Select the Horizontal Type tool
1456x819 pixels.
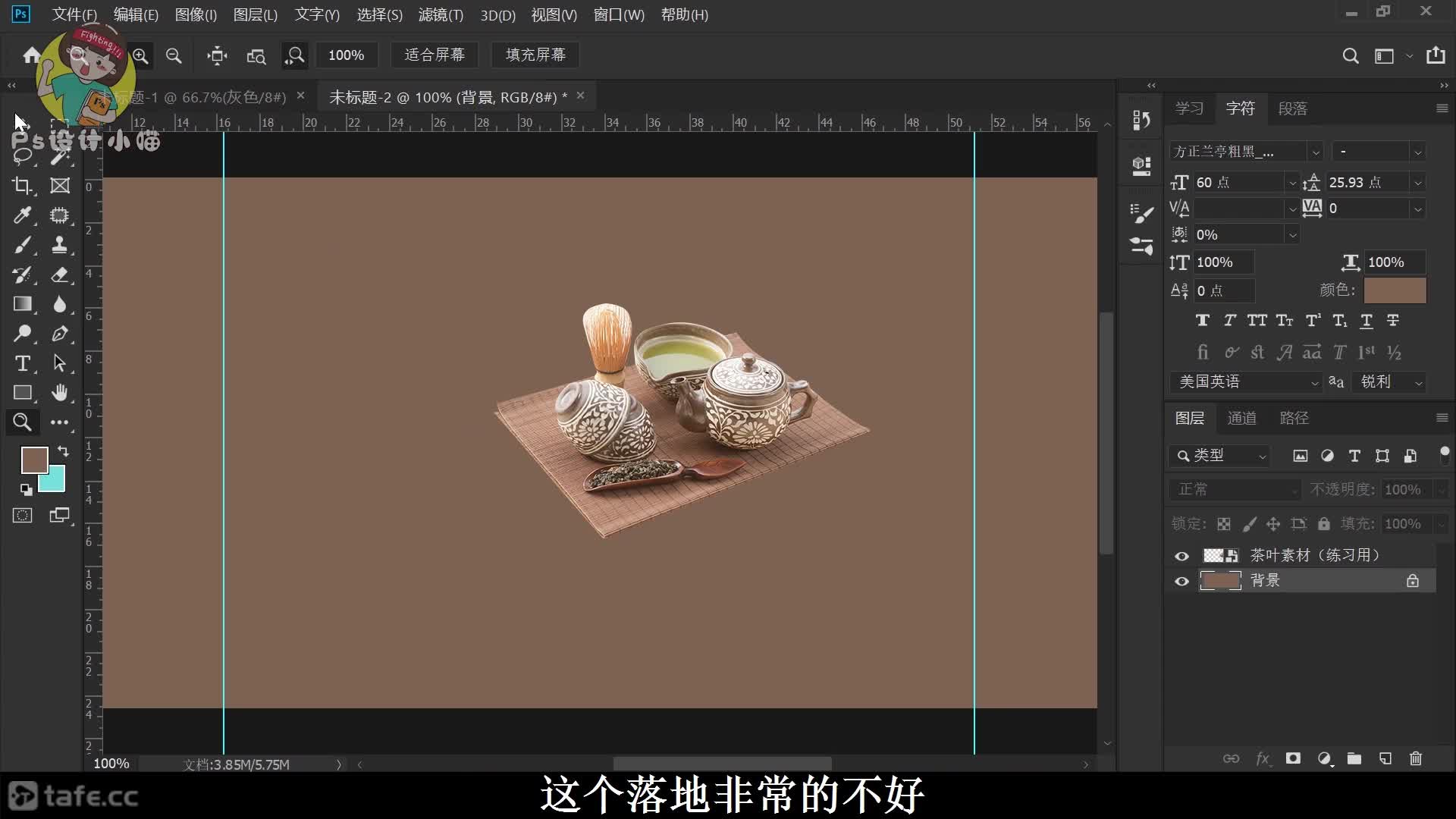(22, 363)
